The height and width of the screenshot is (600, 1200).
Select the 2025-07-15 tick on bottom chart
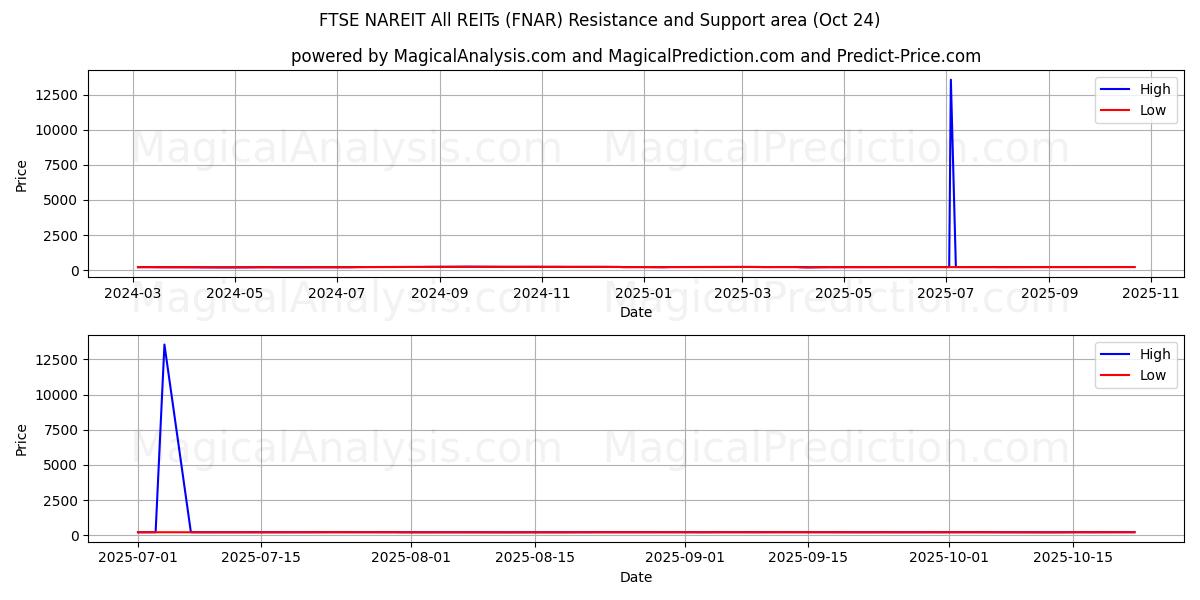point(261,558)
